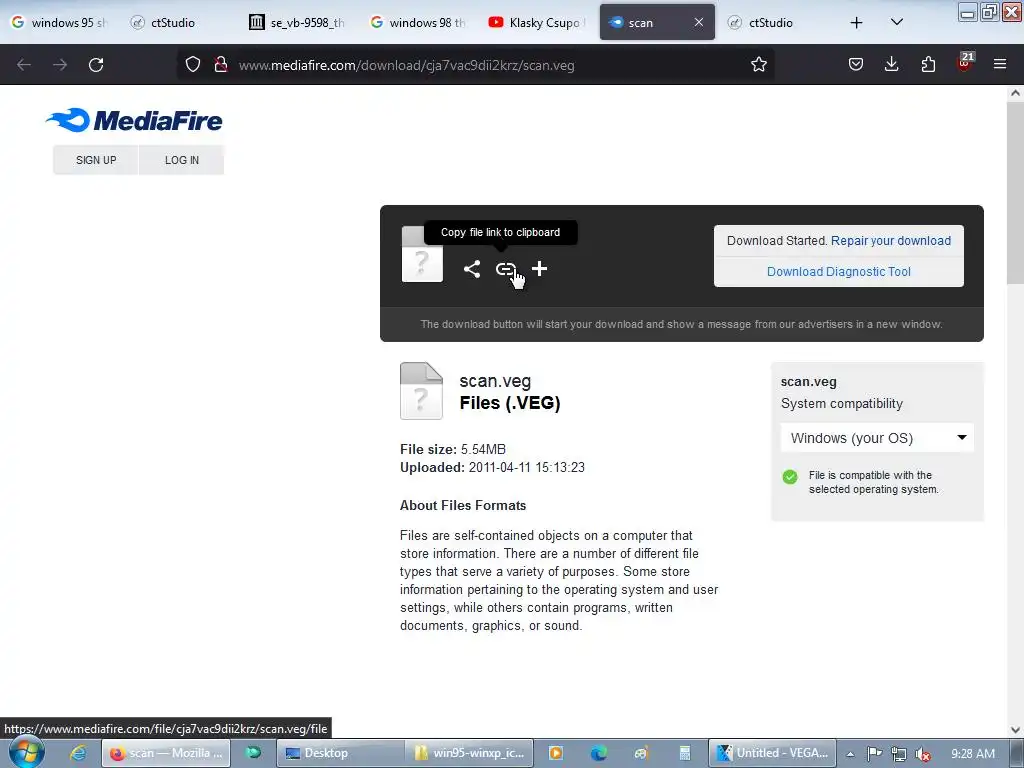Click the scrollbar down arrow
1024x768 pixels.
point(1015,729)
